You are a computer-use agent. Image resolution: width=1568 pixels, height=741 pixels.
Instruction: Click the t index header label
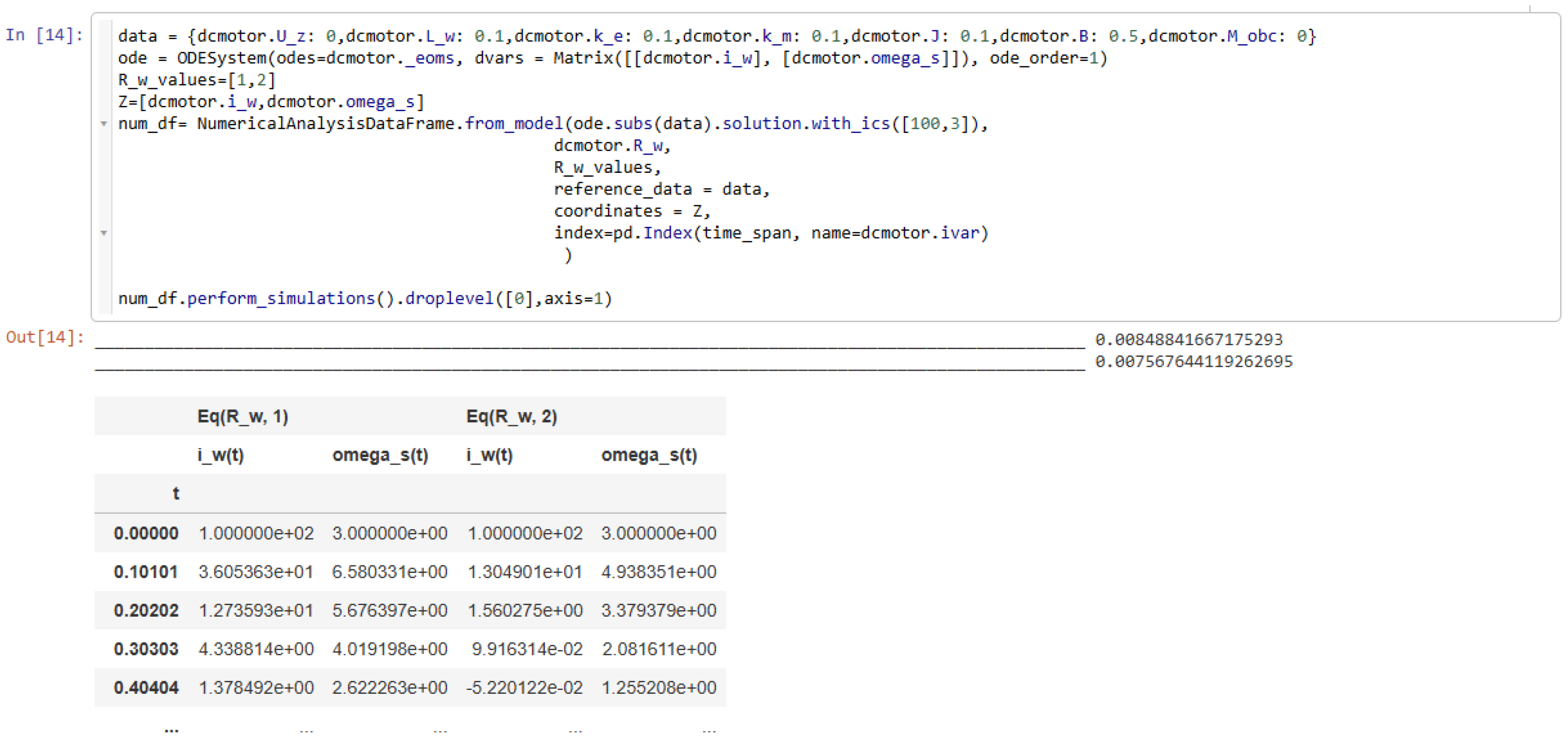(x=176, y=494)
